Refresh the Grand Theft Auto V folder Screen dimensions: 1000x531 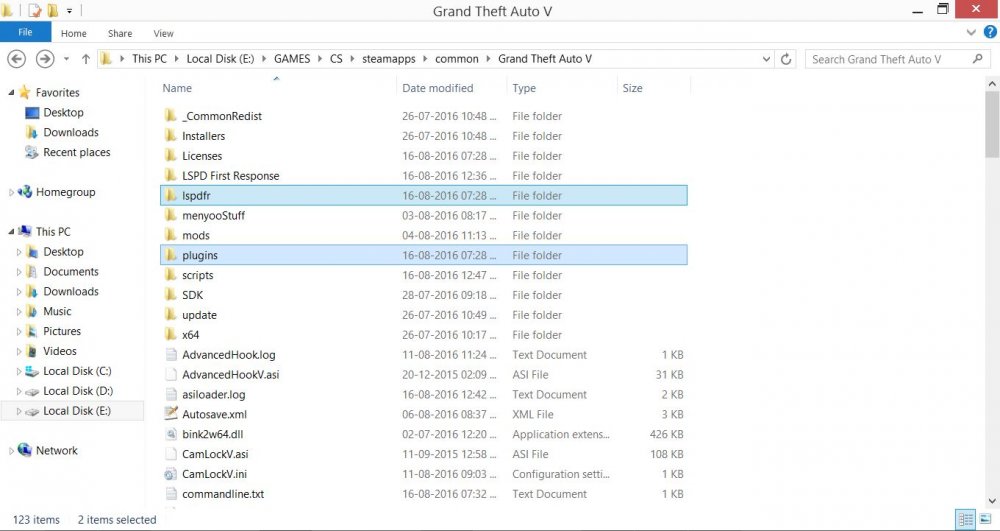(786, 59)
